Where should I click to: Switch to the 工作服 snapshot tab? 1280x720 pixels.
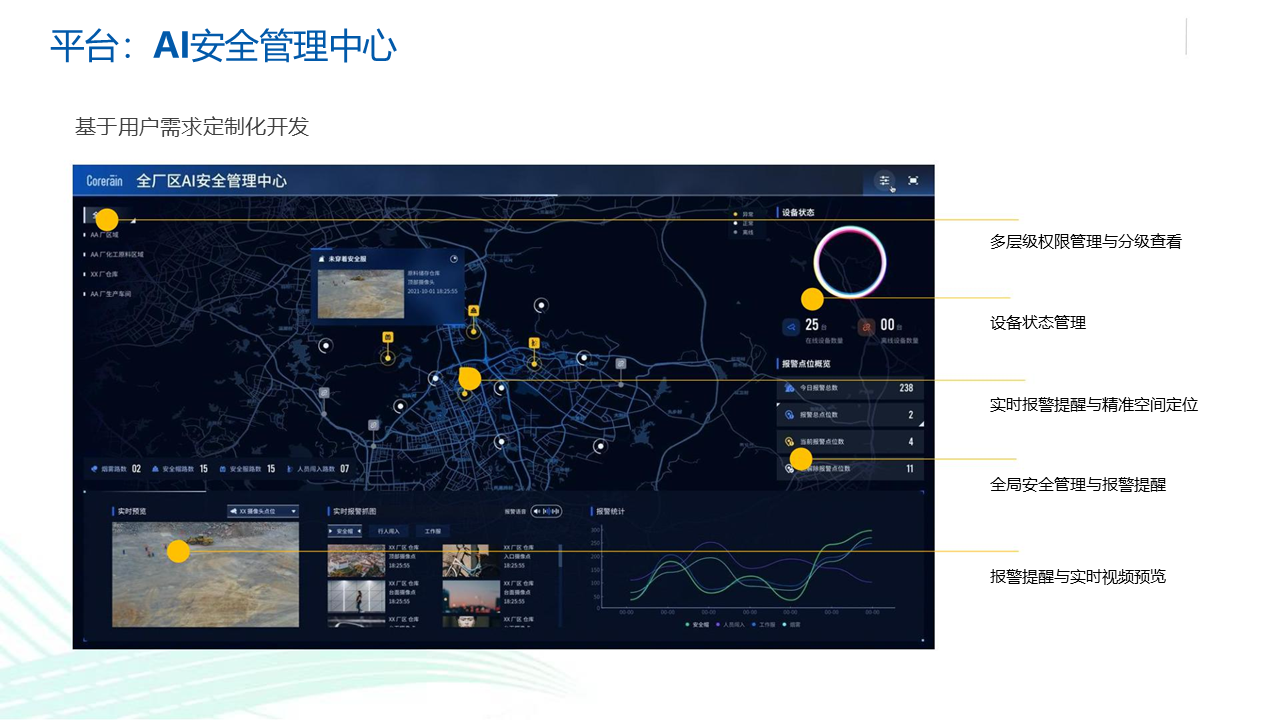click(432, 531)
